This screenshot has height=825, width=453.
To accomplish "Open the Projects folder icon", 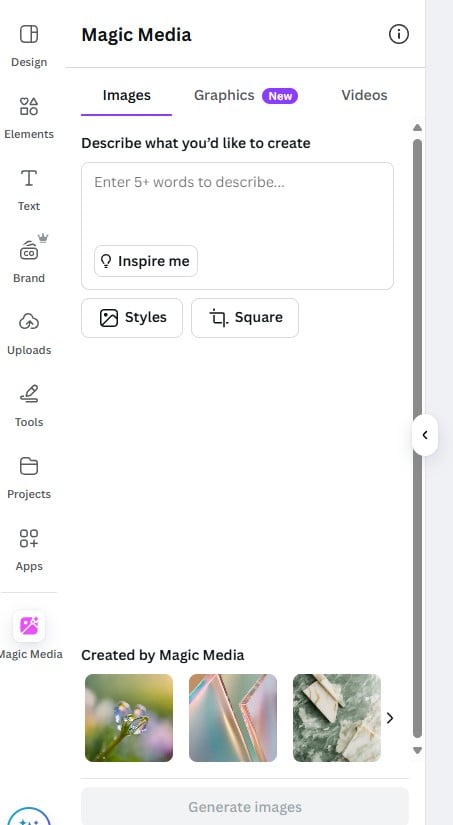I will [29, 466].
